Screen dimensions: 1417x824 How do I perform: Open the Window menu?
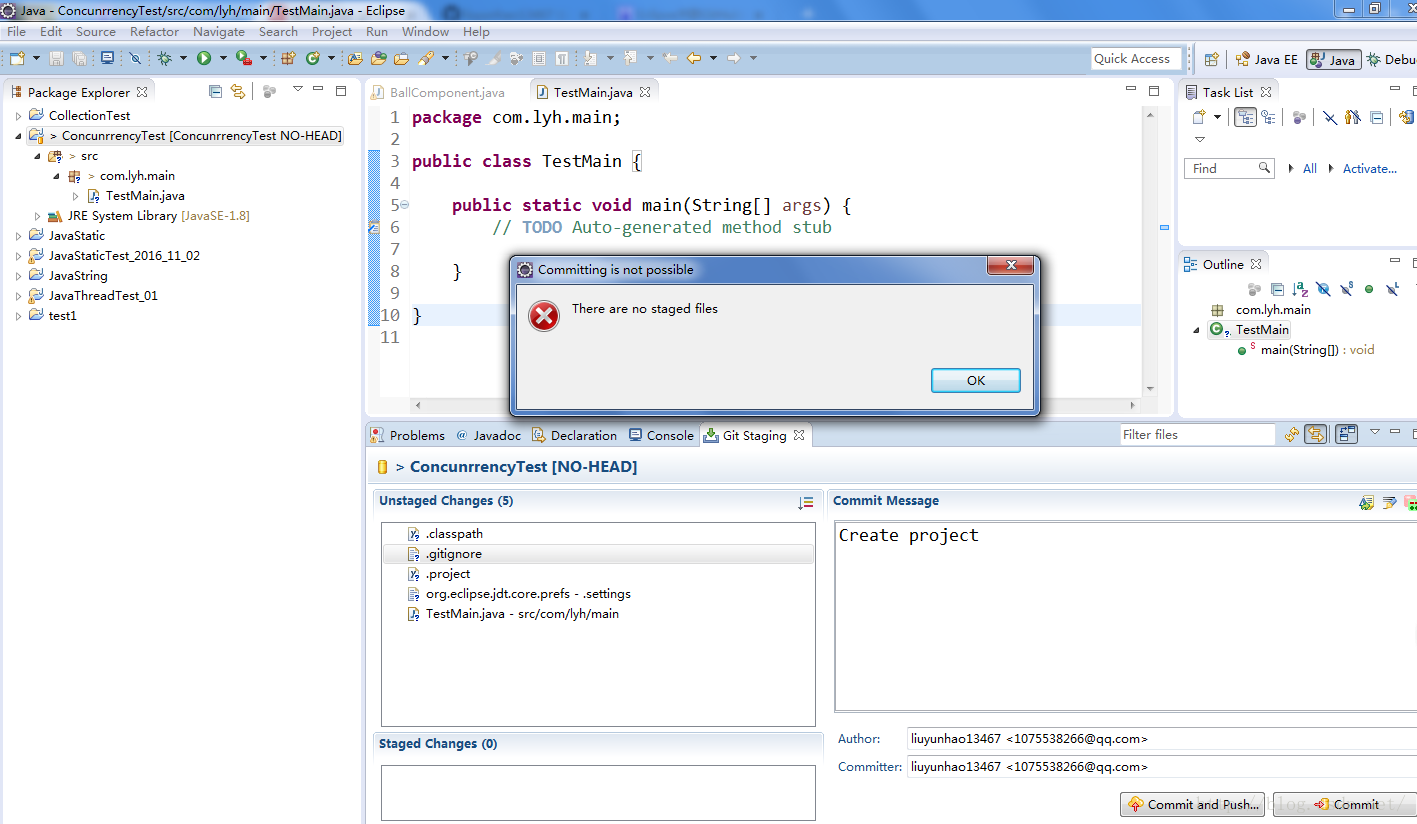[x=425, y=31]
